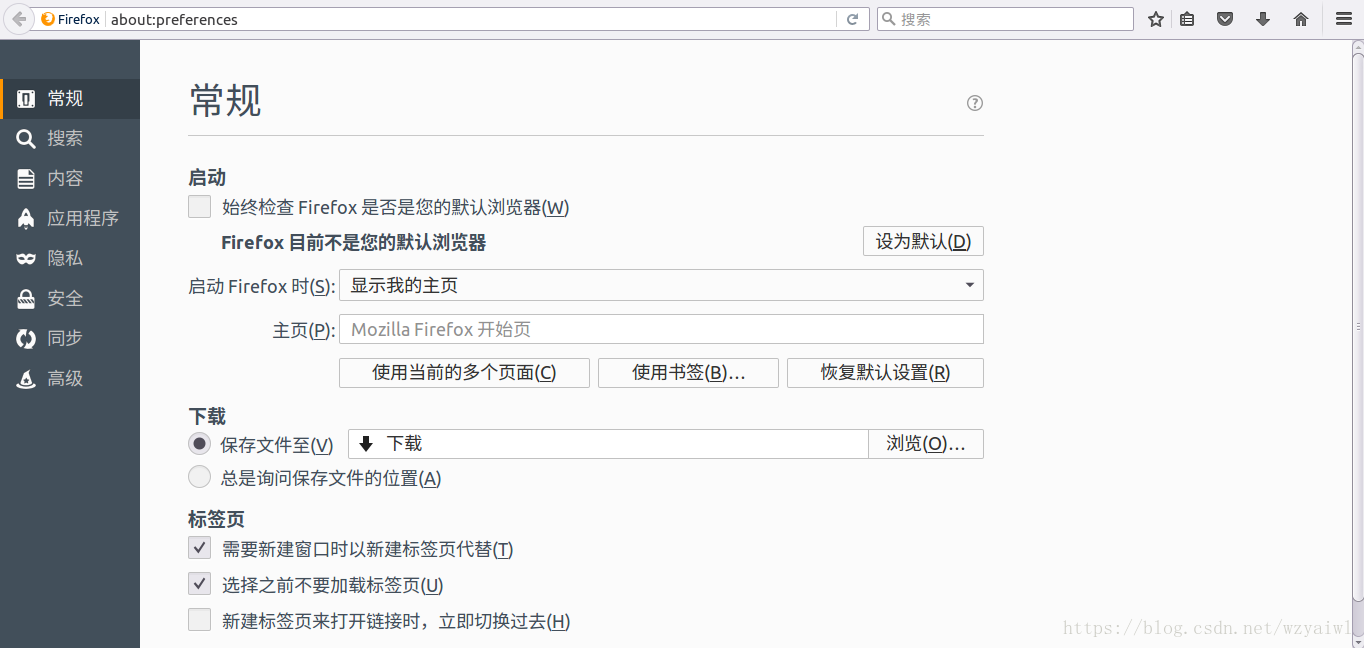This screenshot has width=1364, height=648.
Task: Click the 下载 download folder path field
Action: coord(608,444)
